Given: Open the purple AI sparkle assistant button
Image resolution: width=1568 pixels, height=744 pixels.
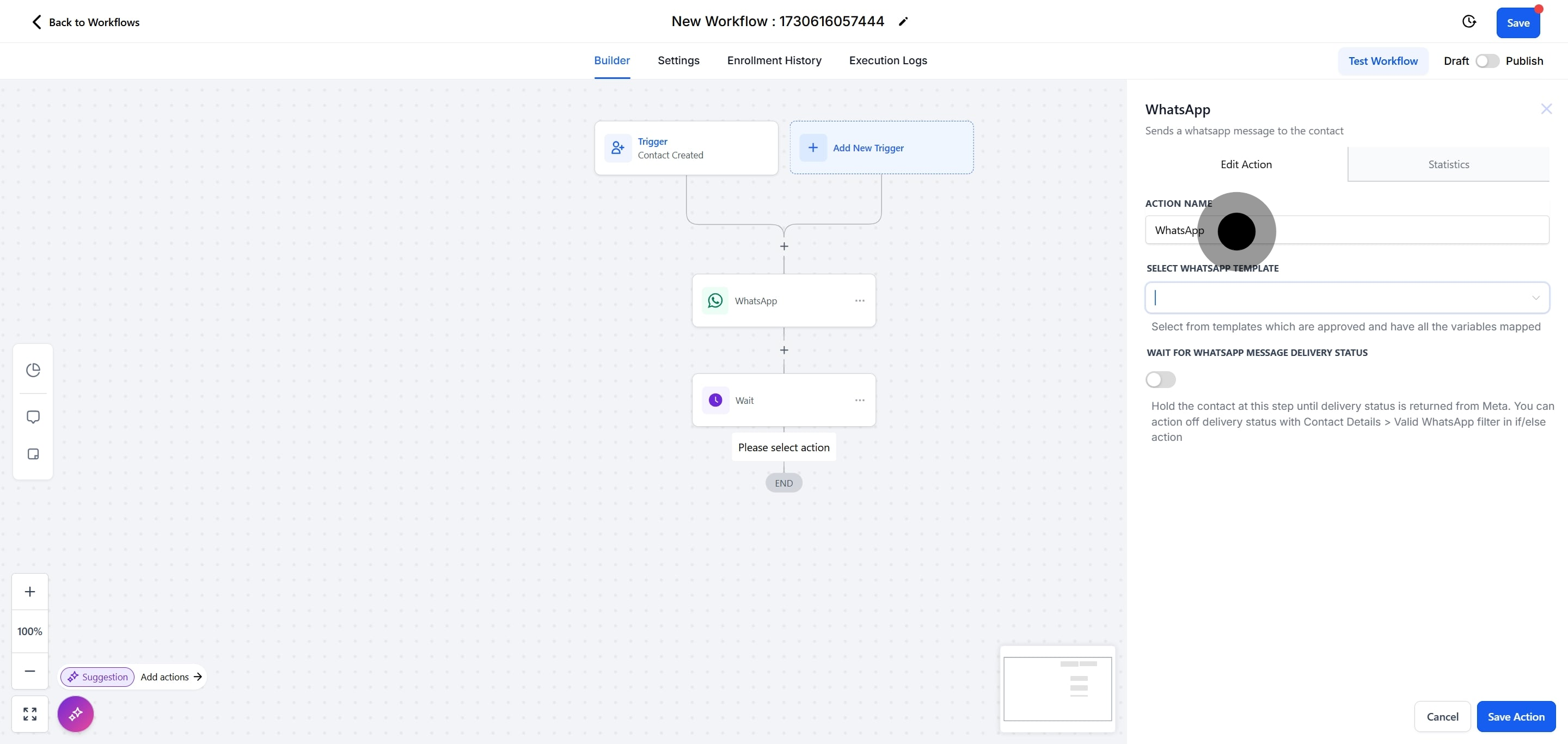Looking at the screenshot, I should (x=76, y=714).
